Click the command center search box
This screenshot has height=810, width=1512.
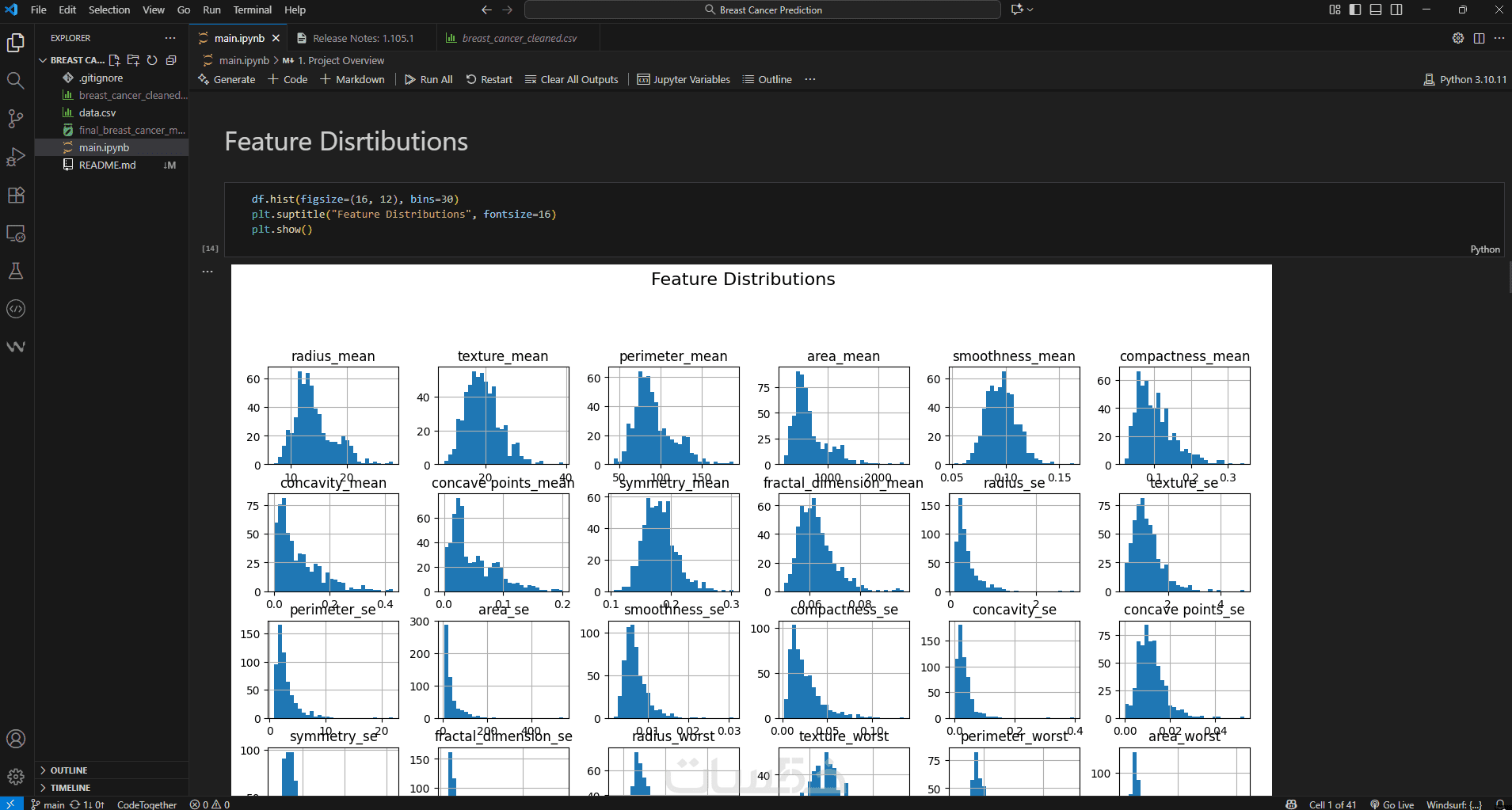point(763,10)
